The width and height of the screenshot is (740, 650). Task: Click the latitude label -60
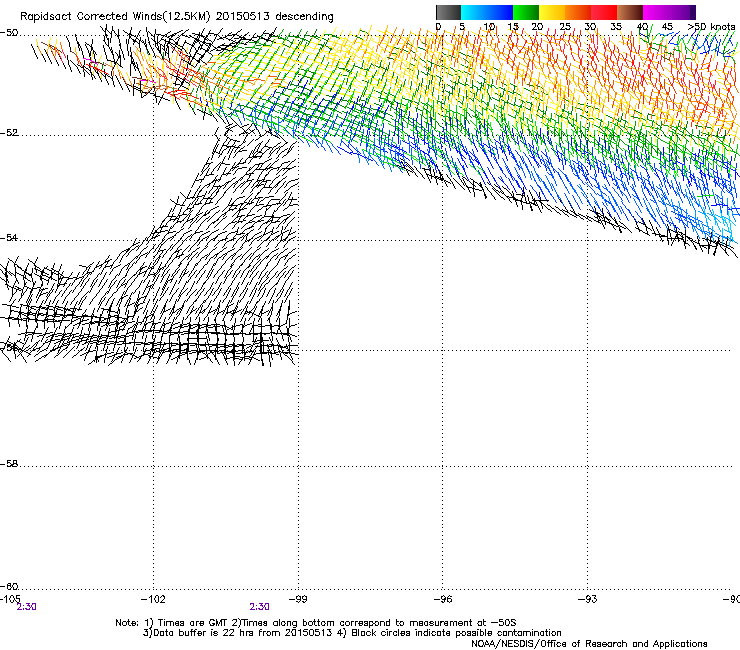point(9,587)
